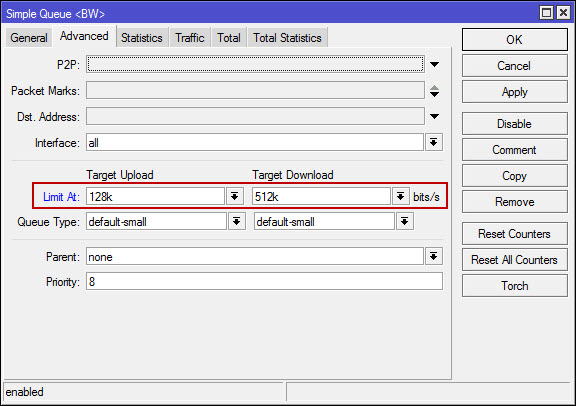
Task: Click the Priority field with 8
Action: pos(264,281)
